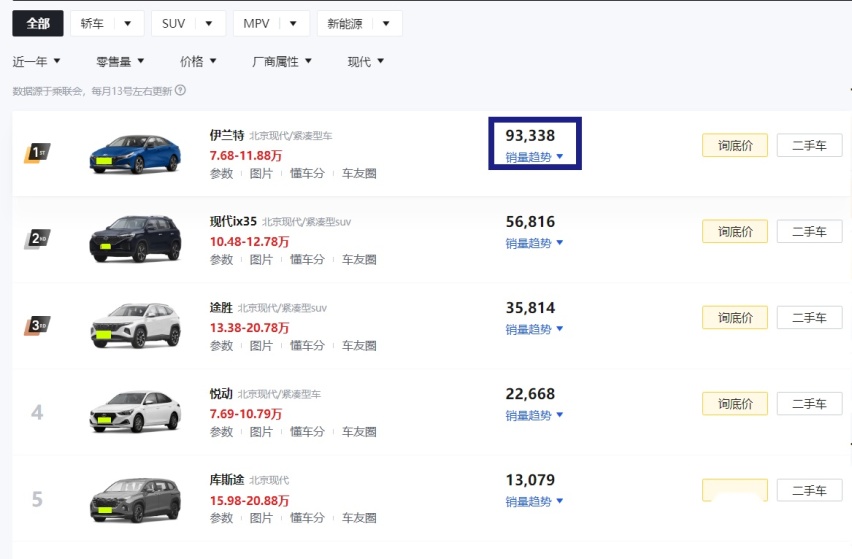
Task: Open 车友圈 for 悦动
Action: coord(359,432)
